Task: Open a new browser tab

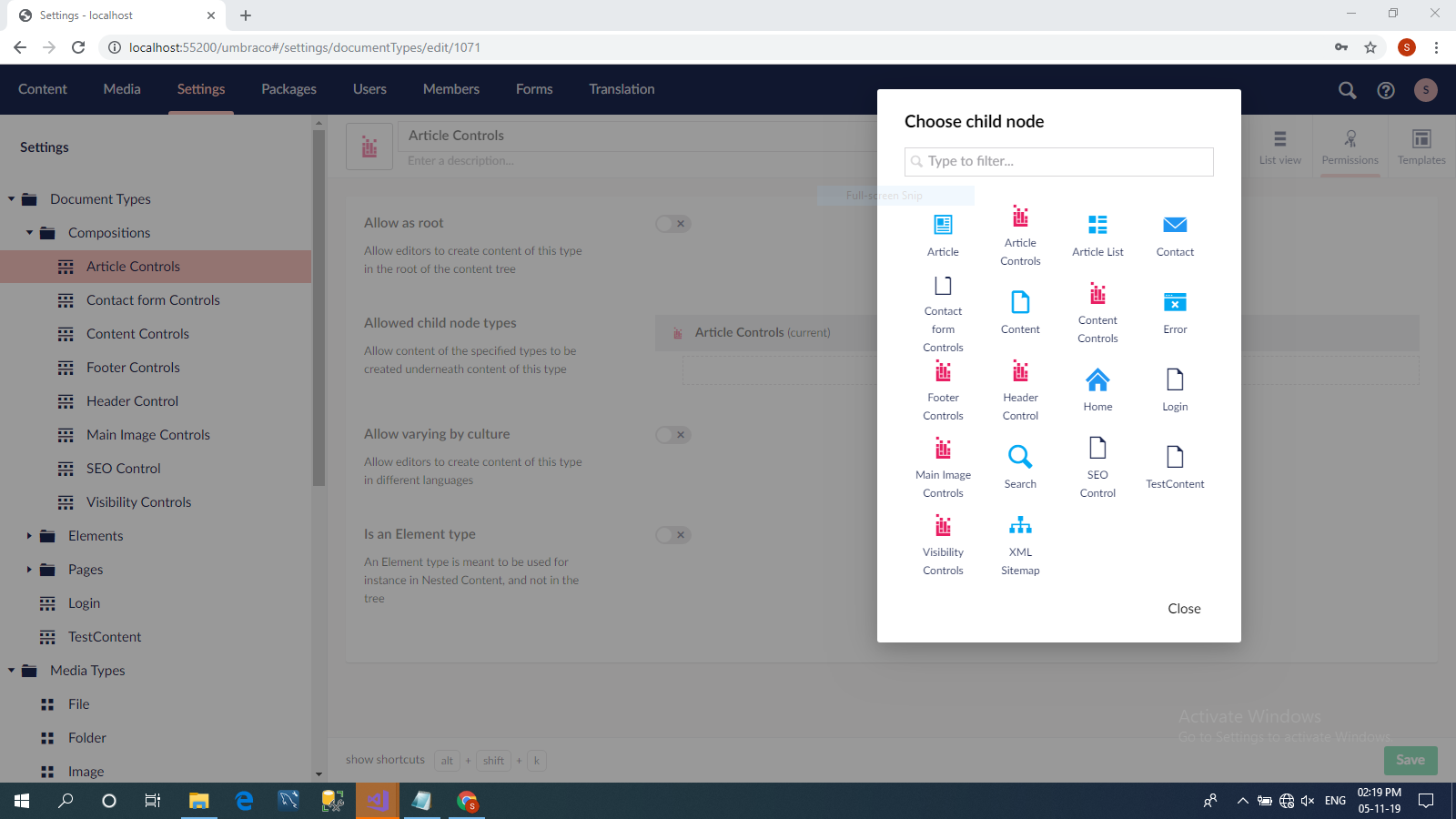Action: pos(246,15)
